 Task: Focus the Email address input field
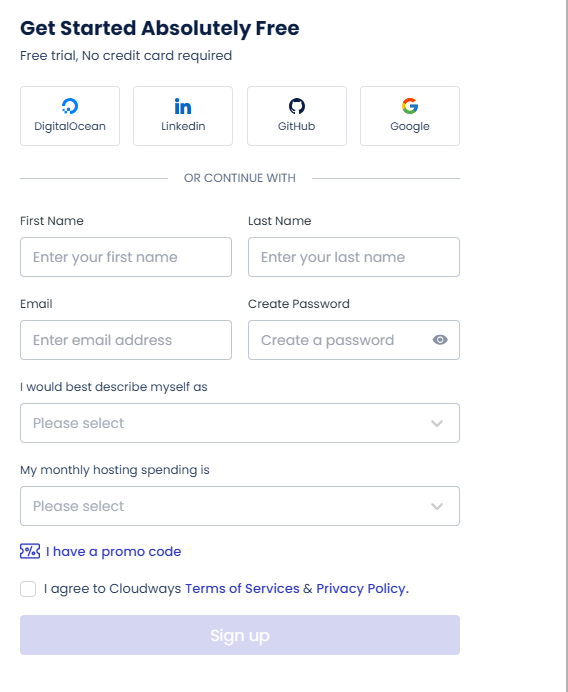(x=126, y=340)
